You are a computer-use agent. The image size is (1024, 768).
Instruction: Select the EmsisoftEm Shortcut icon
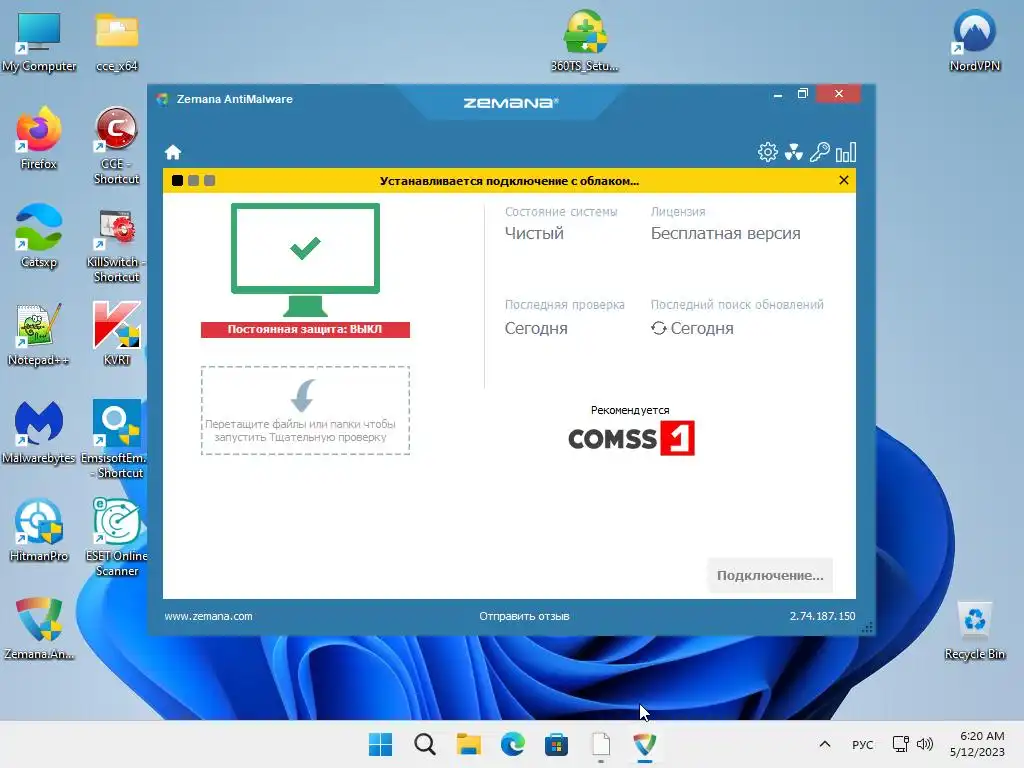coord(117,440)
